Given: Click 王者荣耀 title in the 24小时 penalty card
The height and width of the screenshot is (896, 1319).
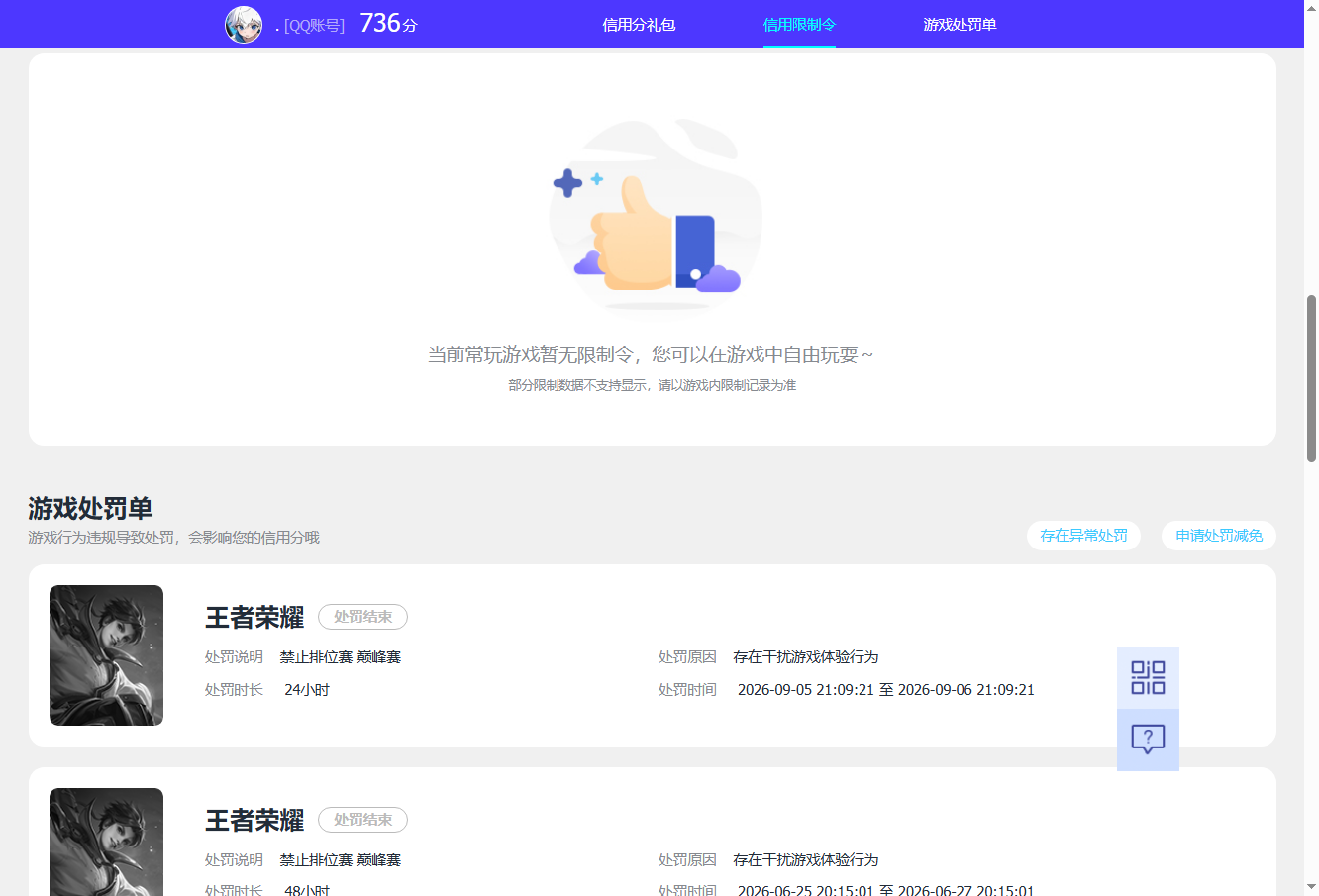Looking at the screenshot, I should (x=254, y=617).
